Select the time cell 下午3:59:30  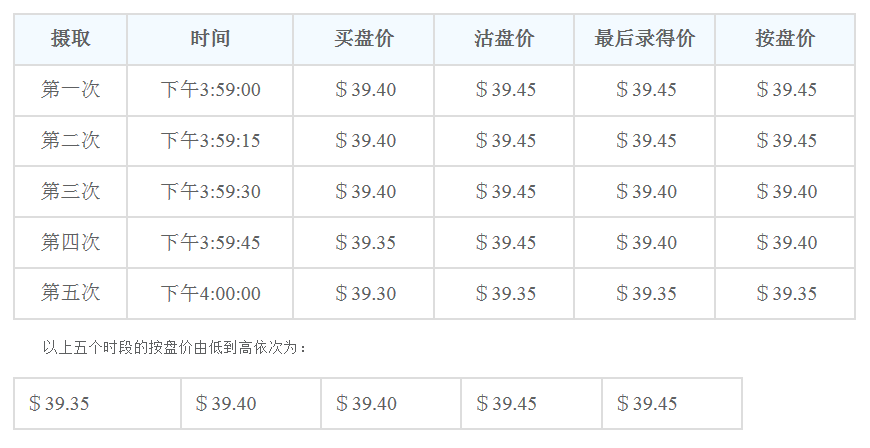(x=210, y=192)
